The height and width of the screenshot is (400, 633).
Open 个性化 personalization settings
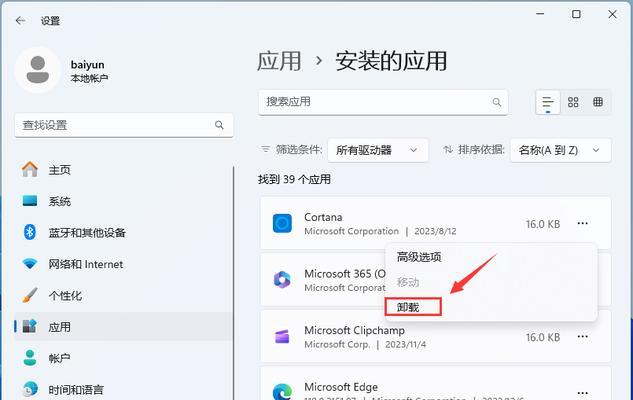coord(123,295)
